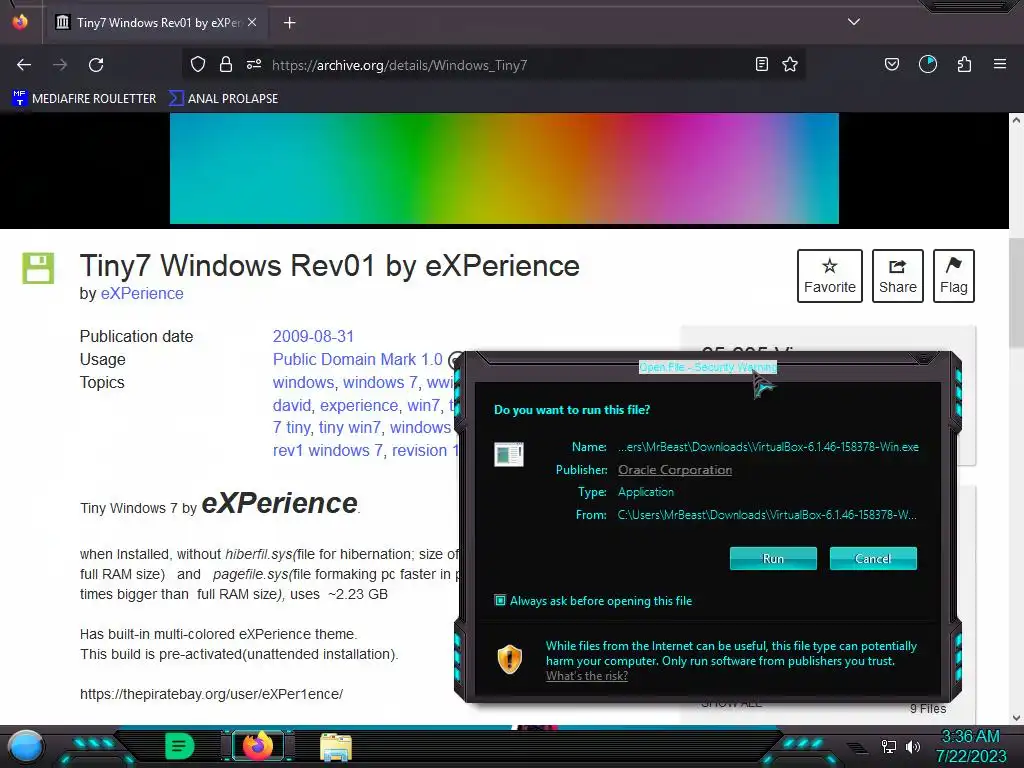This screenshot has height=768, width=1024.
Task: Cancel the security warning dialog
Action: coord(873,558)
